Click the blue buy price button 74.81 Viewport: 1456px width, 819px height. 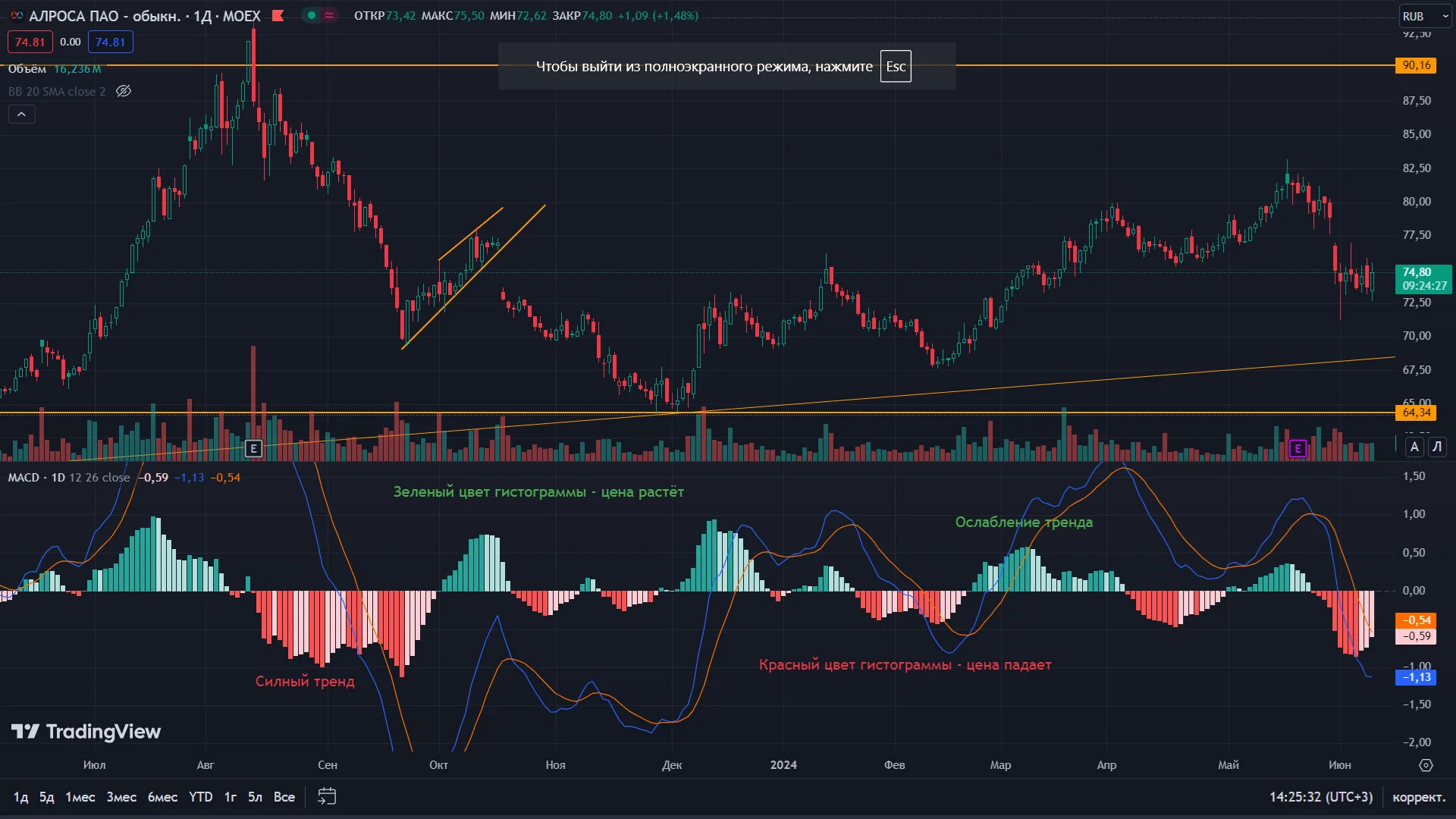coord(111,42)
